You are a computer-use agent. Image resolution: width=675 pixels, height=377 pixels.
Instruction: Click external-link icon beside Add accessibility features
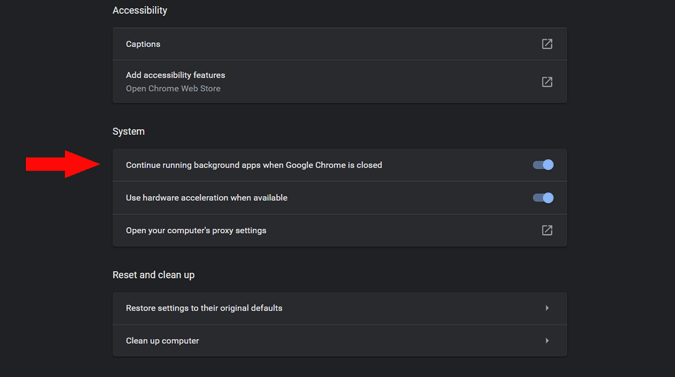547,82
